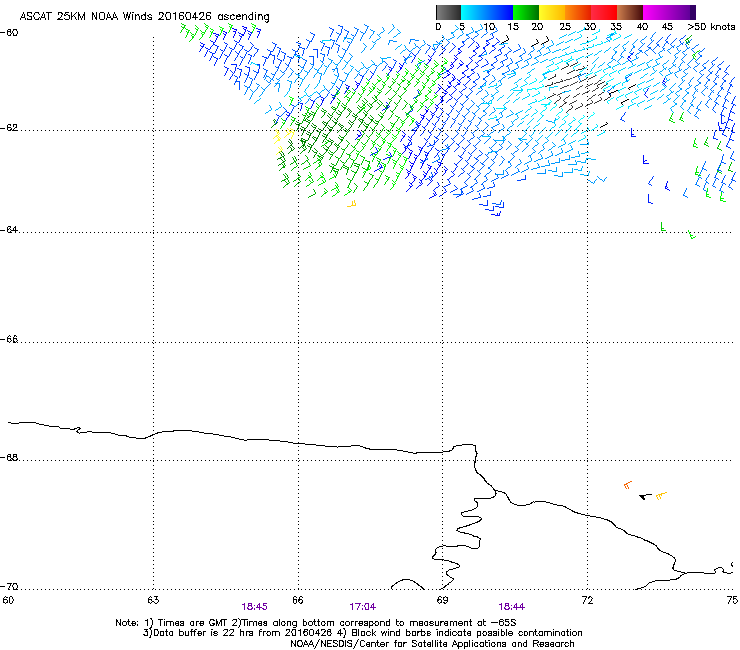Viewport: 740px width, 650px height.
Task: Click the purple pass time 18:45
Action: 254,607
